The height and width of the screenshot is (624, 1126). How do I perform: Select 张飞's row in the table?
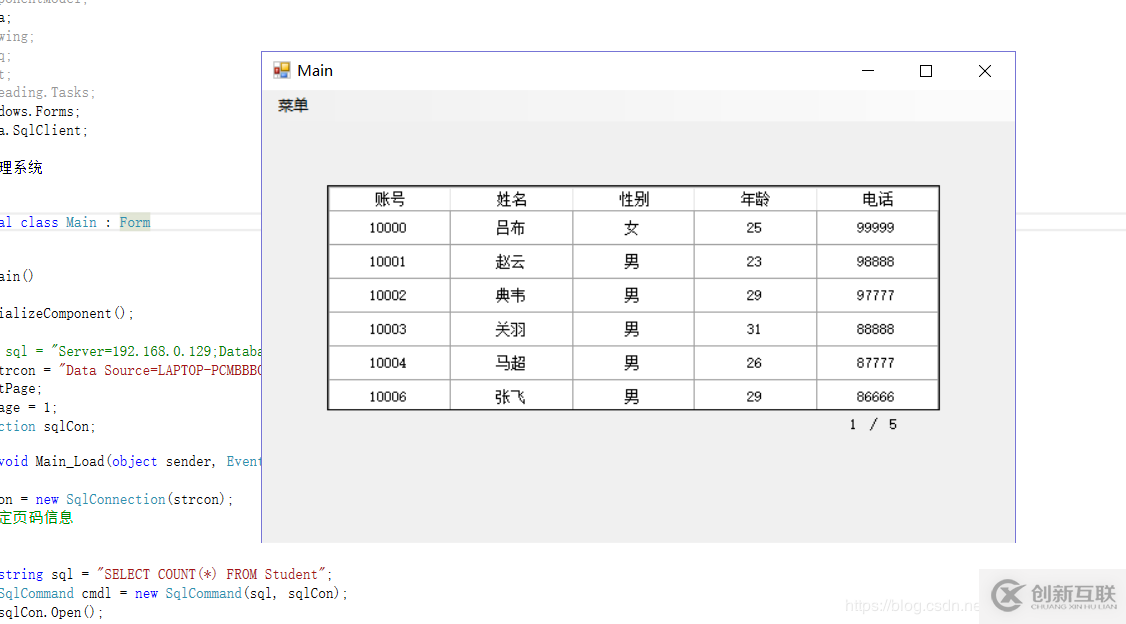(510, 396)
